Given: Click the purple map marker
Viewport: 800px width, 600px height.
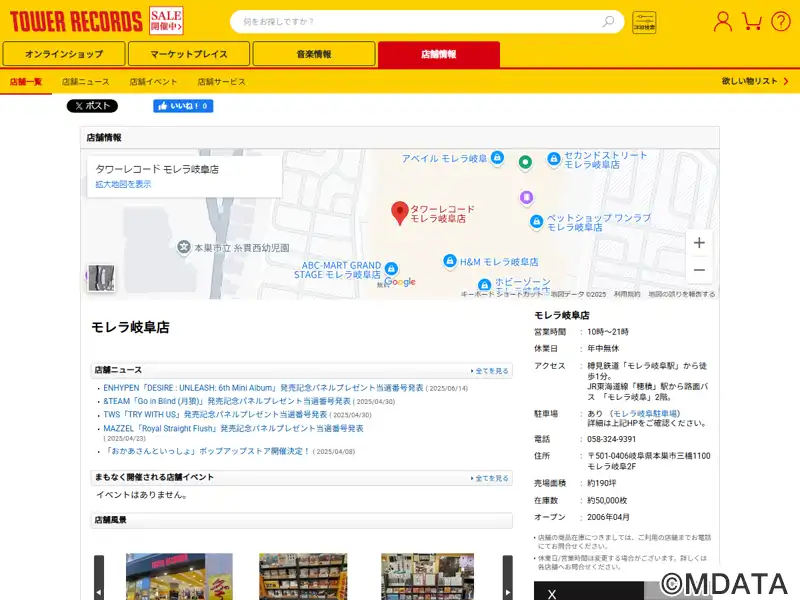Looking at the screenshot, I should 527,197.
